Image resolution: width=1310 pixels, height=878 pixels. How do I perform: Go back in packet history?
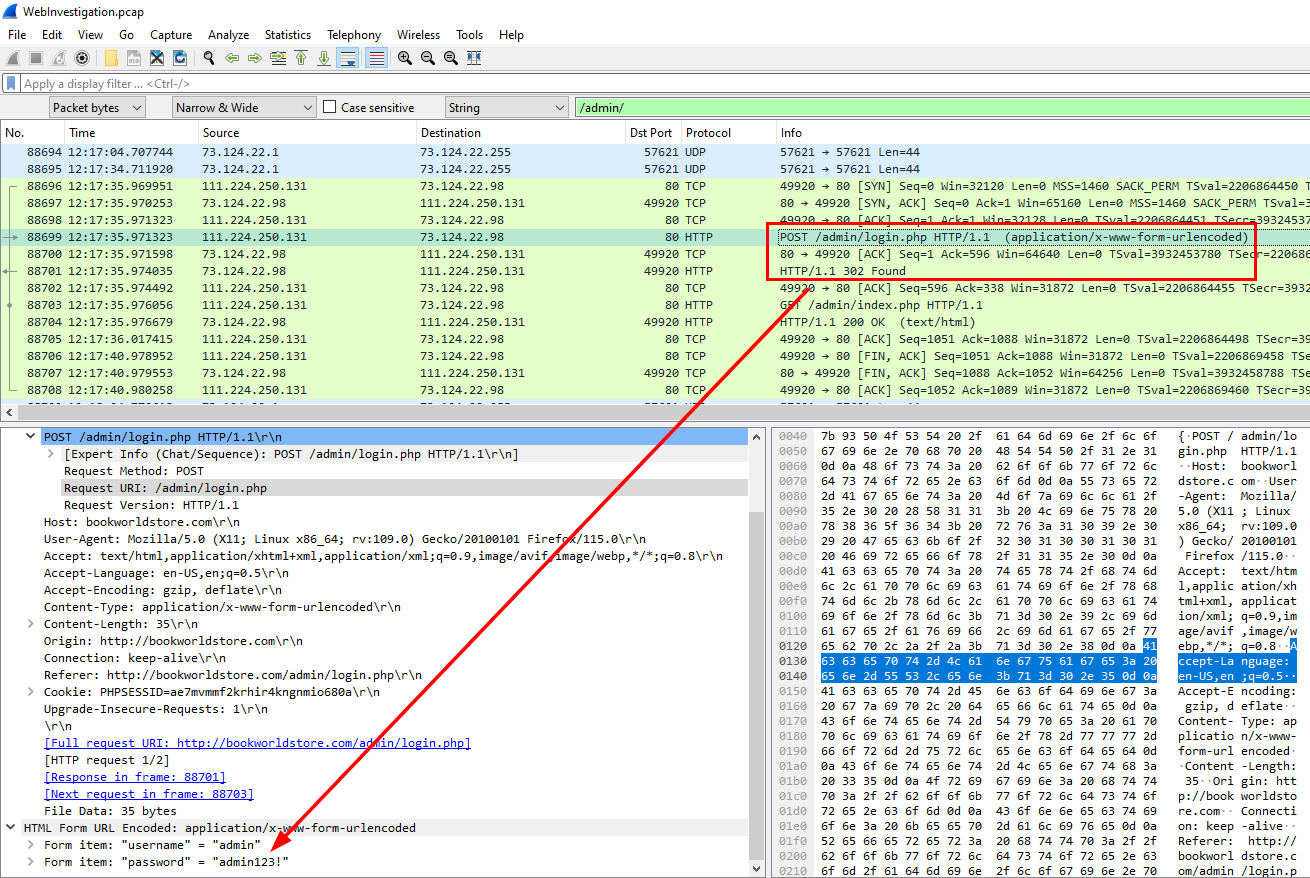[232, 58]
